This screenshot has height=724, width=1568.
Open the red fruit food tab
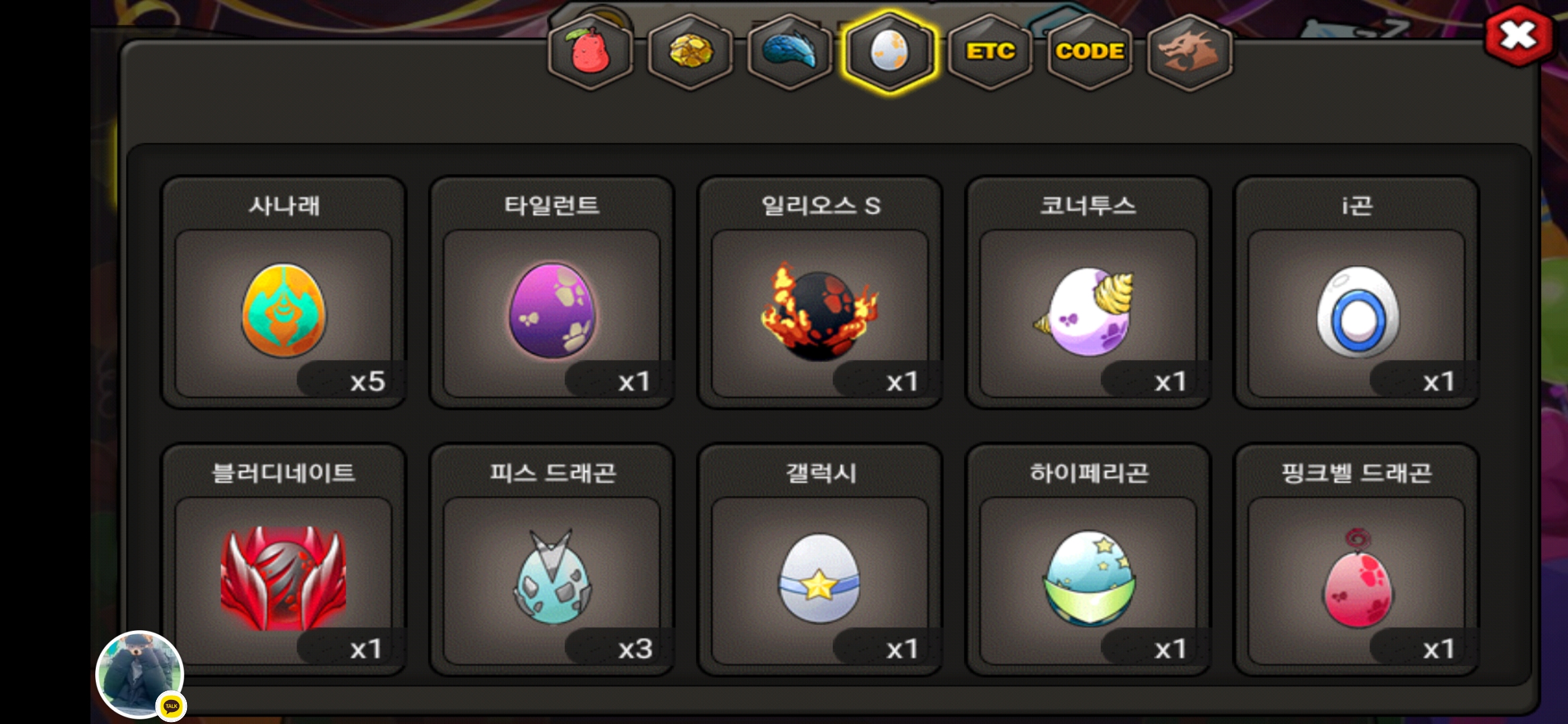click(590, 52)
